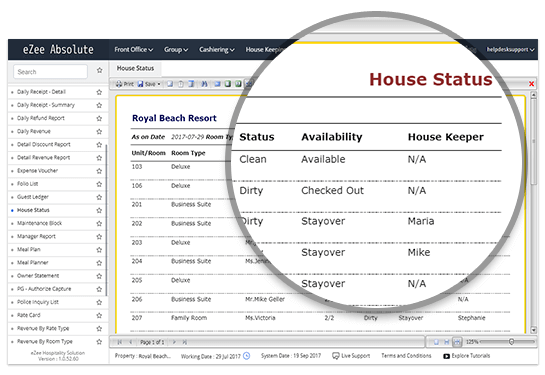Screen dimensions: 545x375
Task: Go to next report page
Action: tap(174, 342)
